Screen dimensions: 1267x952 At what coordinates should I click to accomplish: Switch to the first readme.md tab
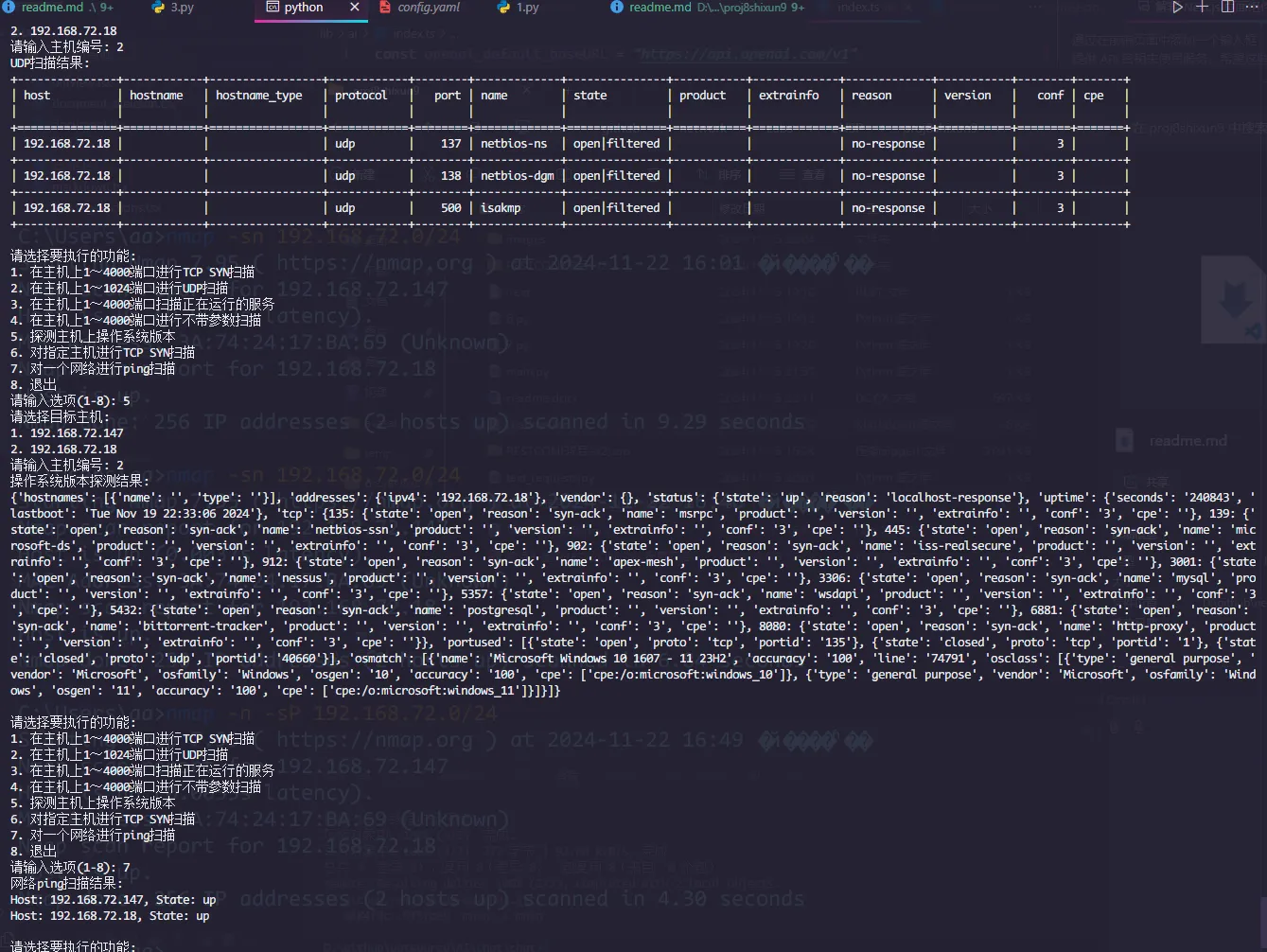pos(57,8)
